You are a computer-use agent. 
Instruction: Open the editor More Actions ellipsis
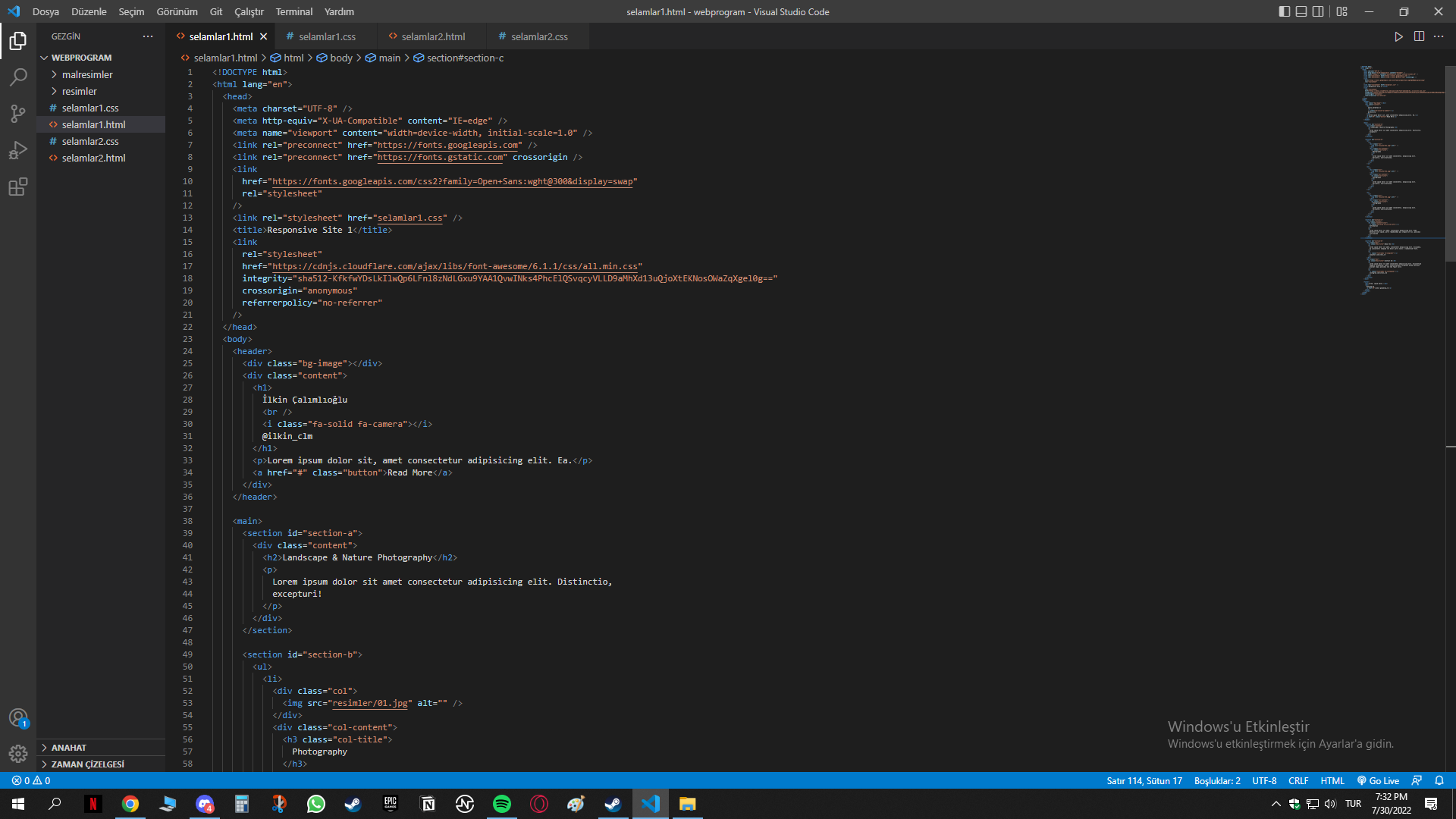pos(1439,36)
